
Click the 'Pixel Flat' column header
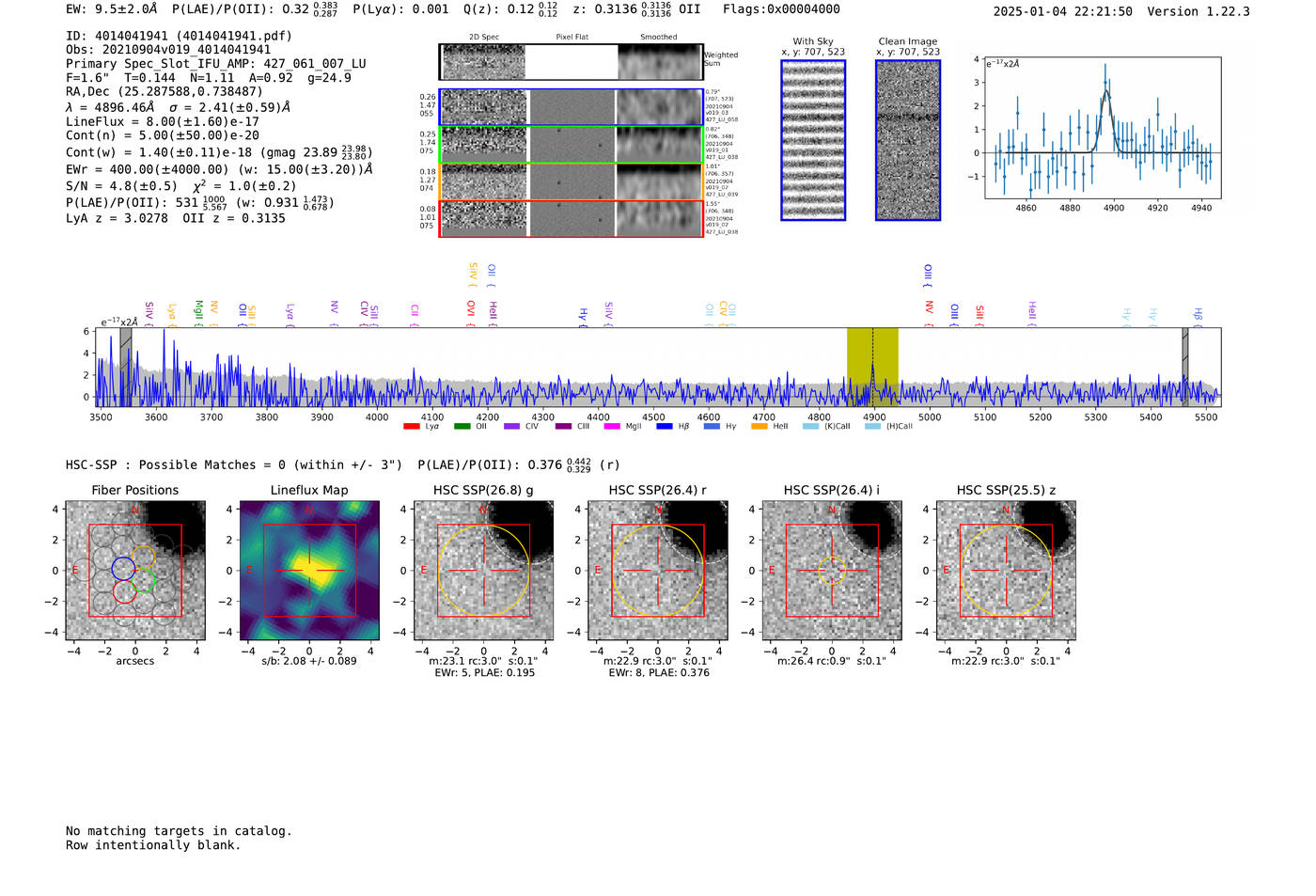point(572,38)
